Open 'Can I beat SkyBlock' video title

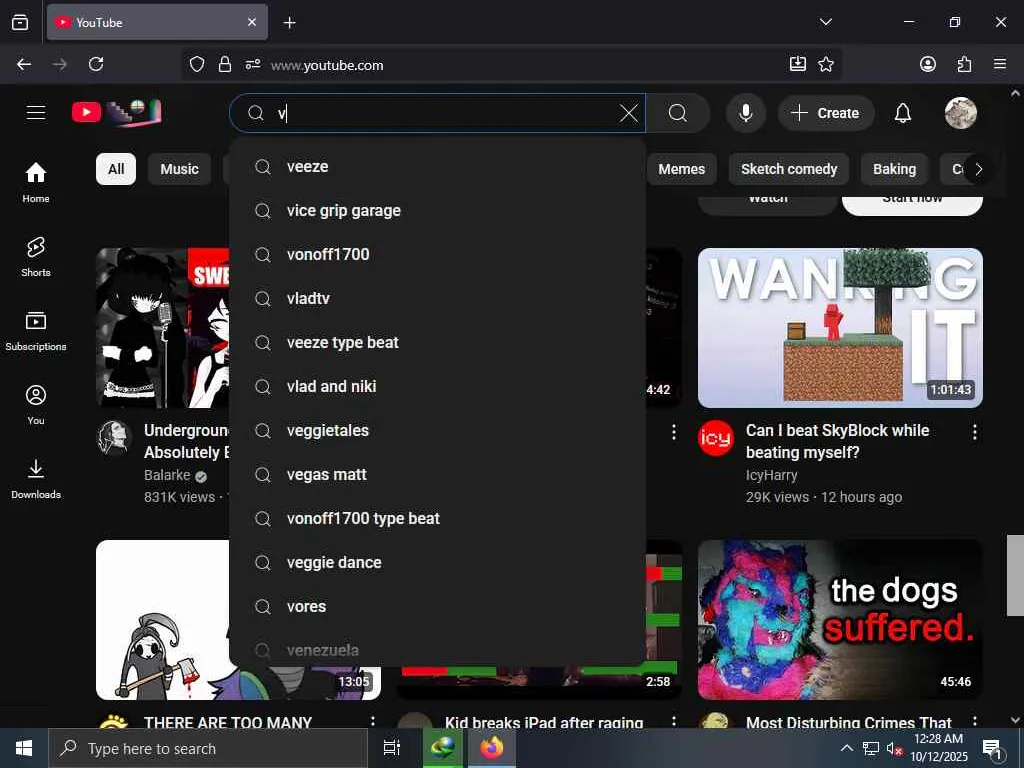838,441
